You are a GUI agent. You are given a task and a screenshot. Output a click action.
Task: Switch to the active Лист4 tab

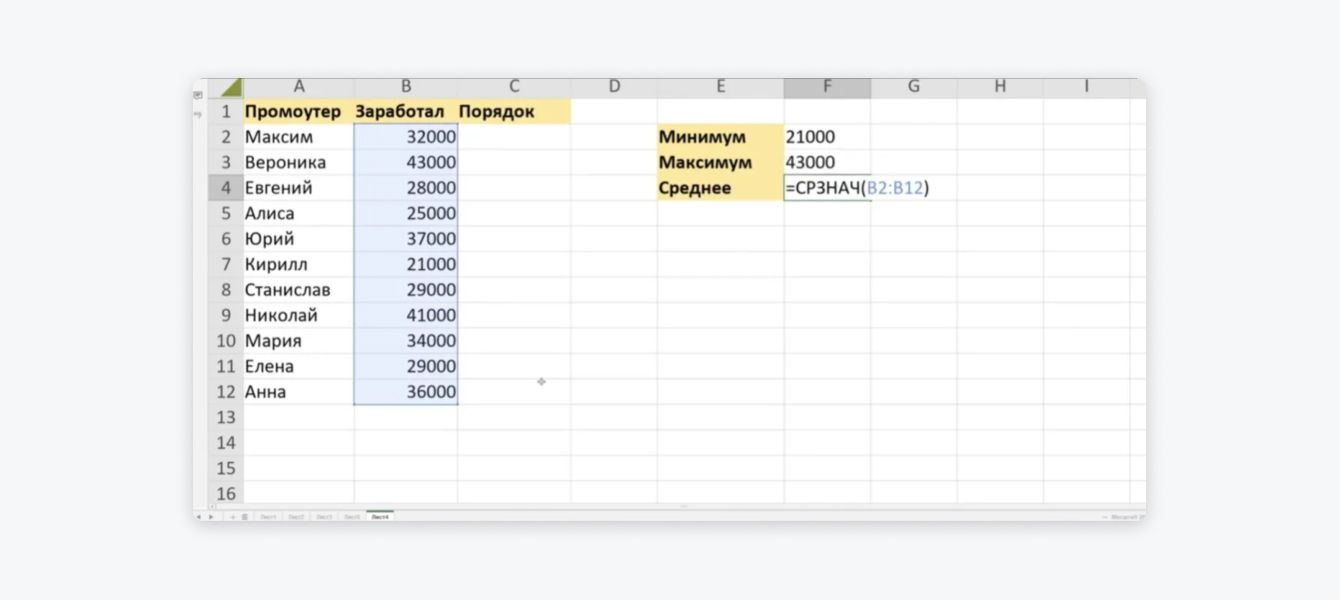point(380,517)
